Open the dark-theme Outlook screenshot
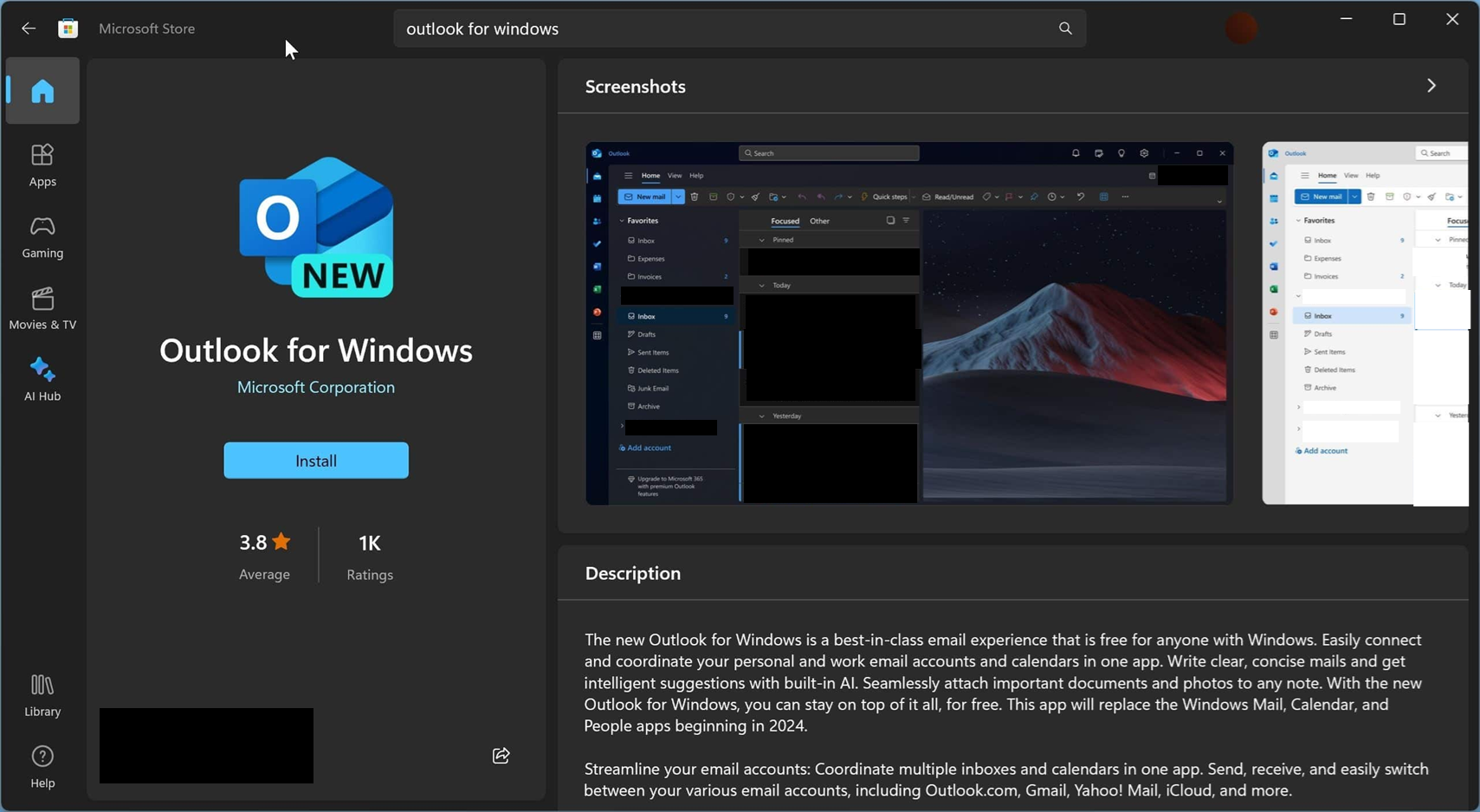 click(x=909, y=323)
